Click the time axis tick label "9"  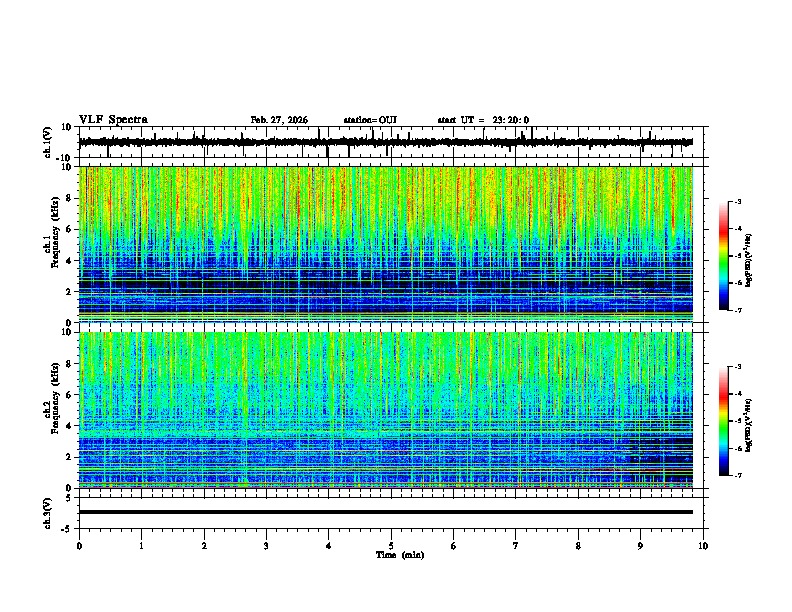(640, 546)
